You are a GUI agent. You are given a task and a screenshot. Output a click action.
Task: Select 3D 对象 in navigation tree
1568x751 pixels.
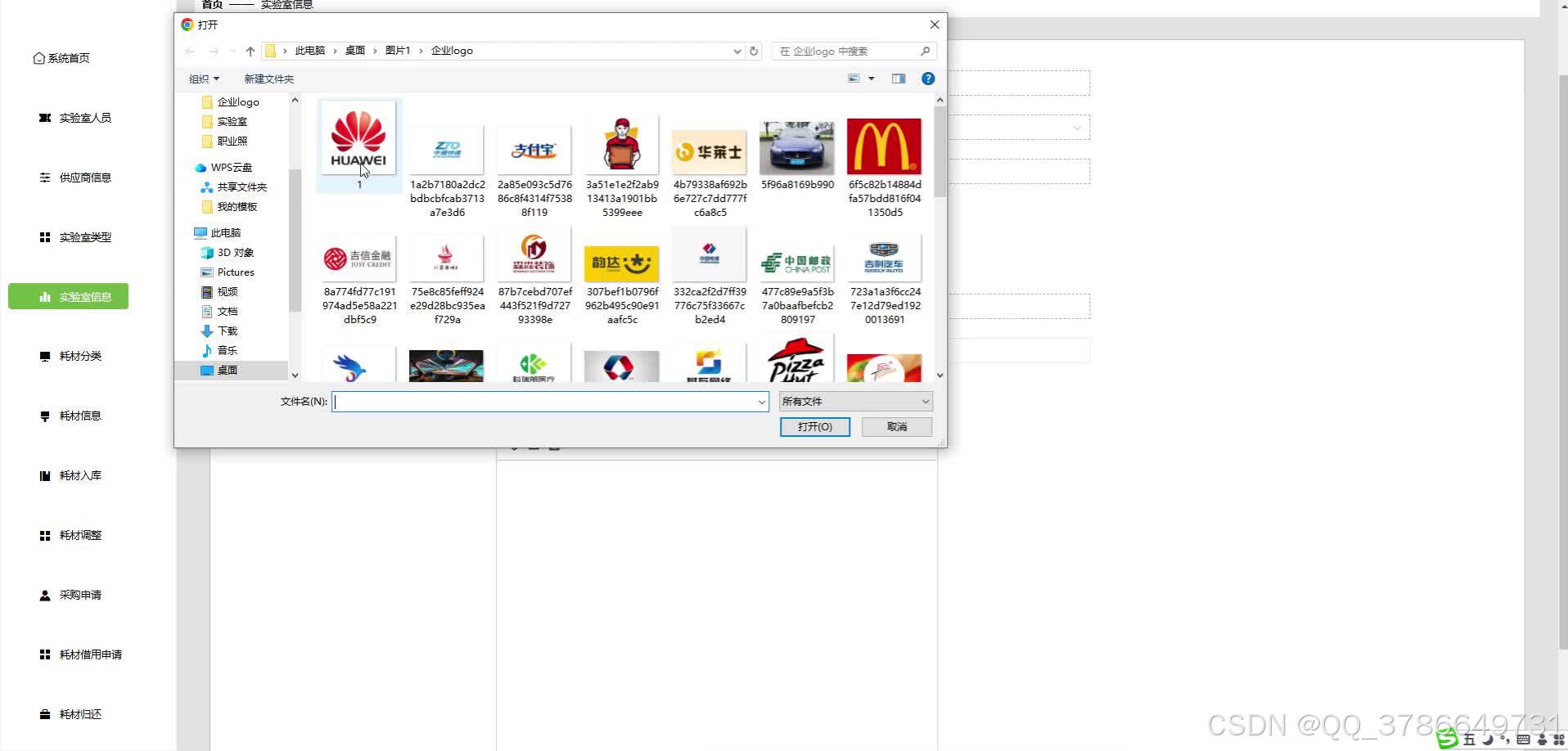[228, 253]
